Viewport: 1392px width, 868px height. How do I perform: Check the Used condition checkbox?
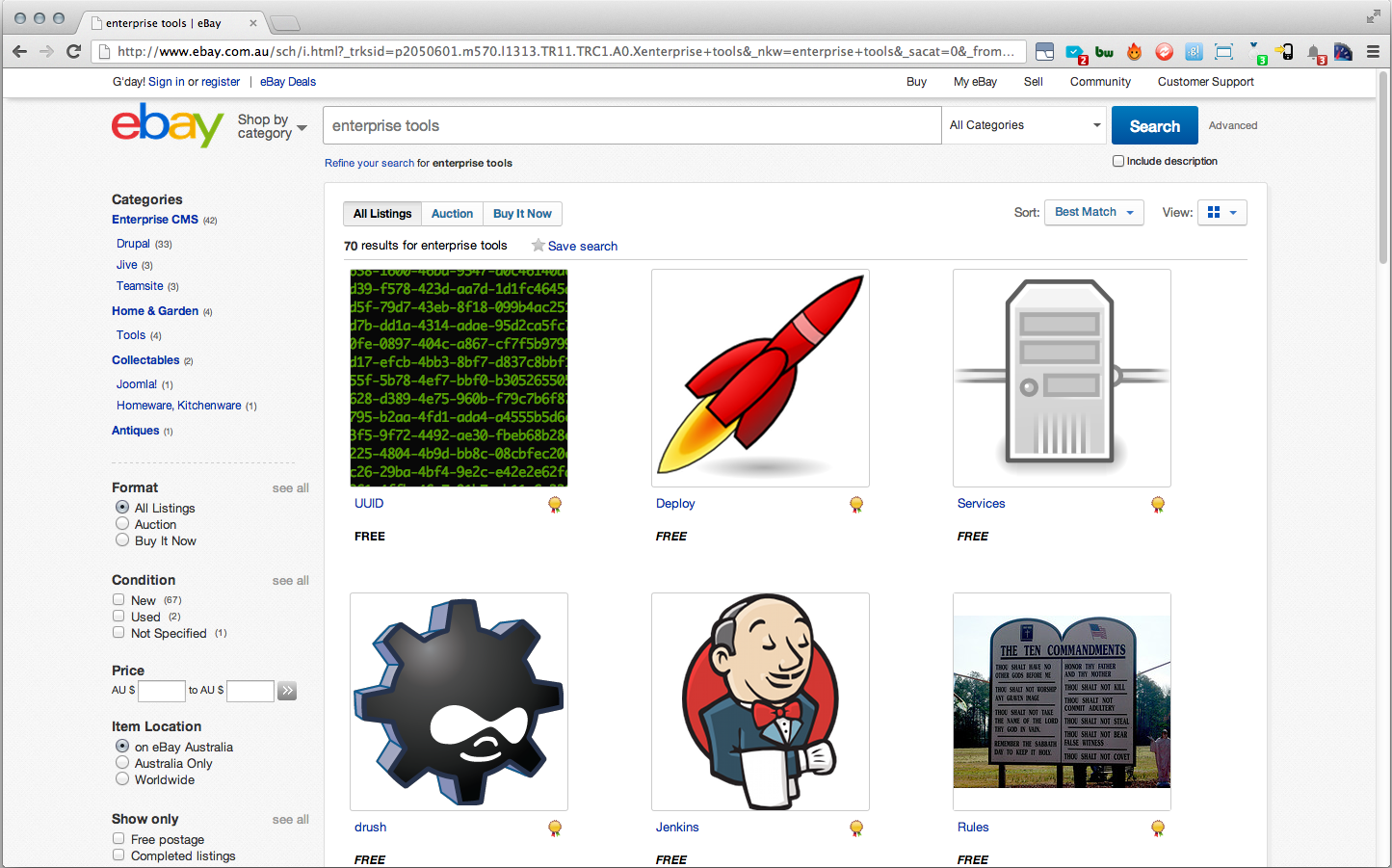coord(118,616)
